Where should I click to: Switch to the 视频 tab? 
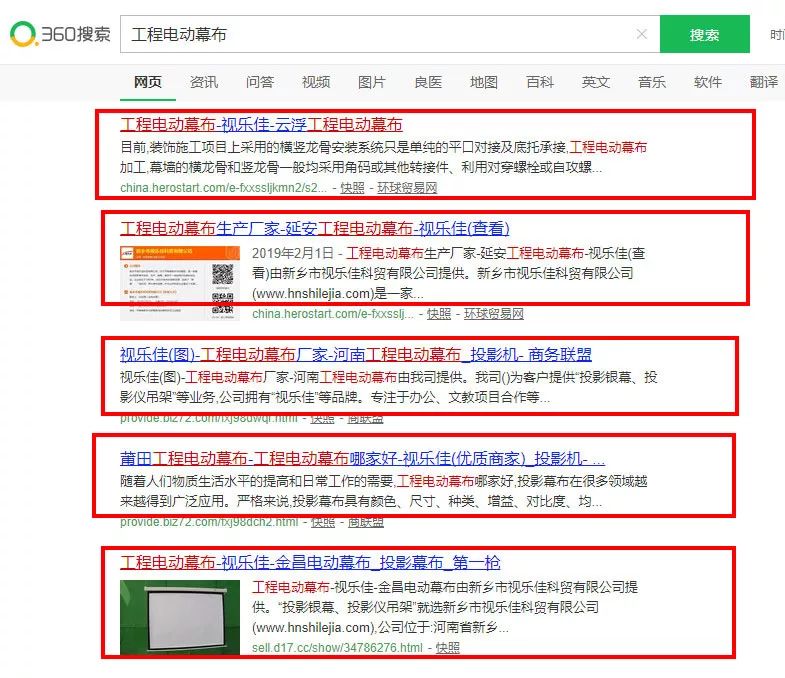[316, 82]
